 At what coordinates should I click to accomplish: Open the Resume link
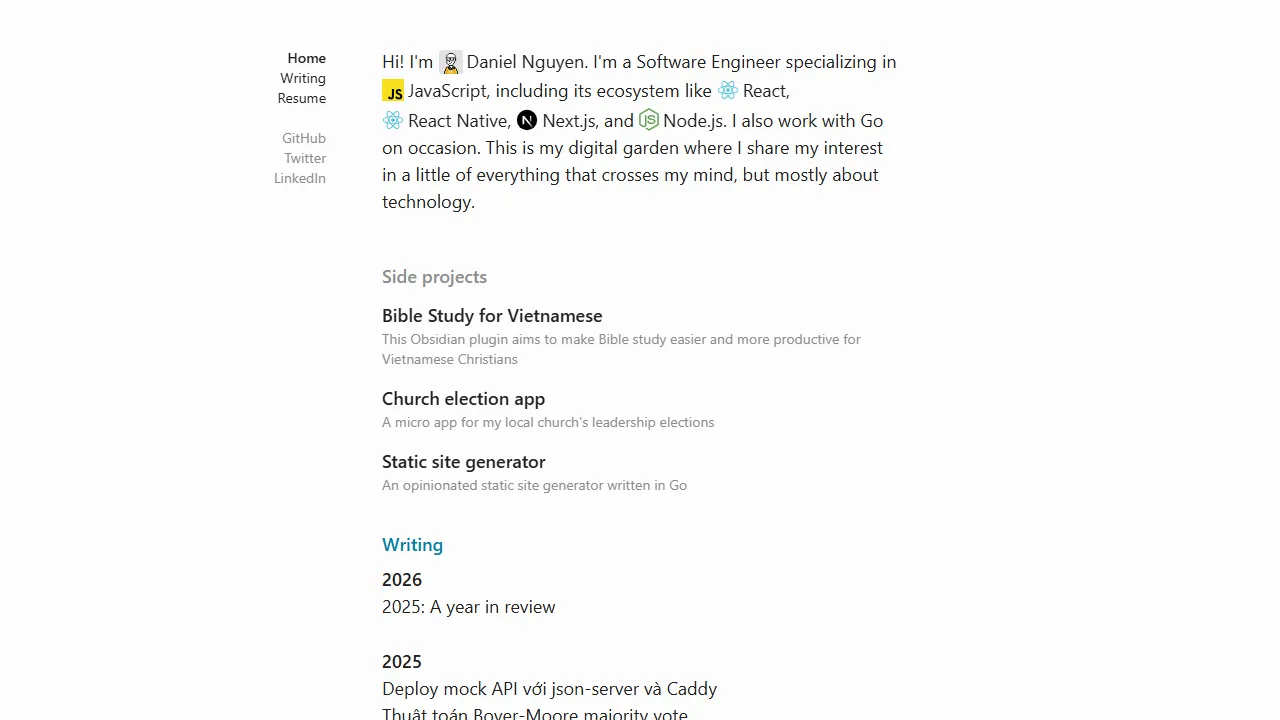pos(302,98)
